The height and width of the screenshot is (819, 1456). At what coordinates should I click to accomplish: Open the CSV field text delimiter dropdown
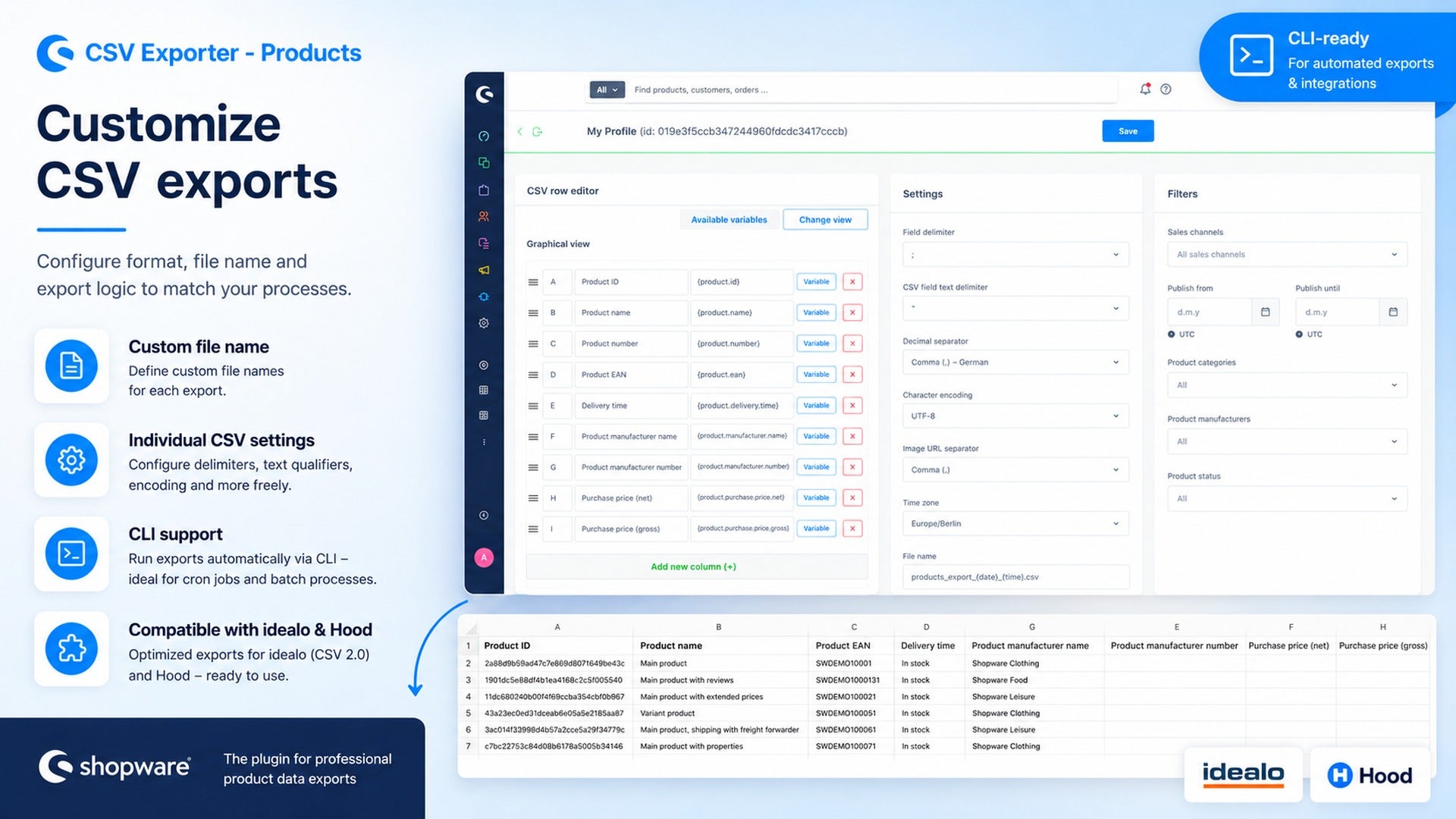click(1015, 309)
